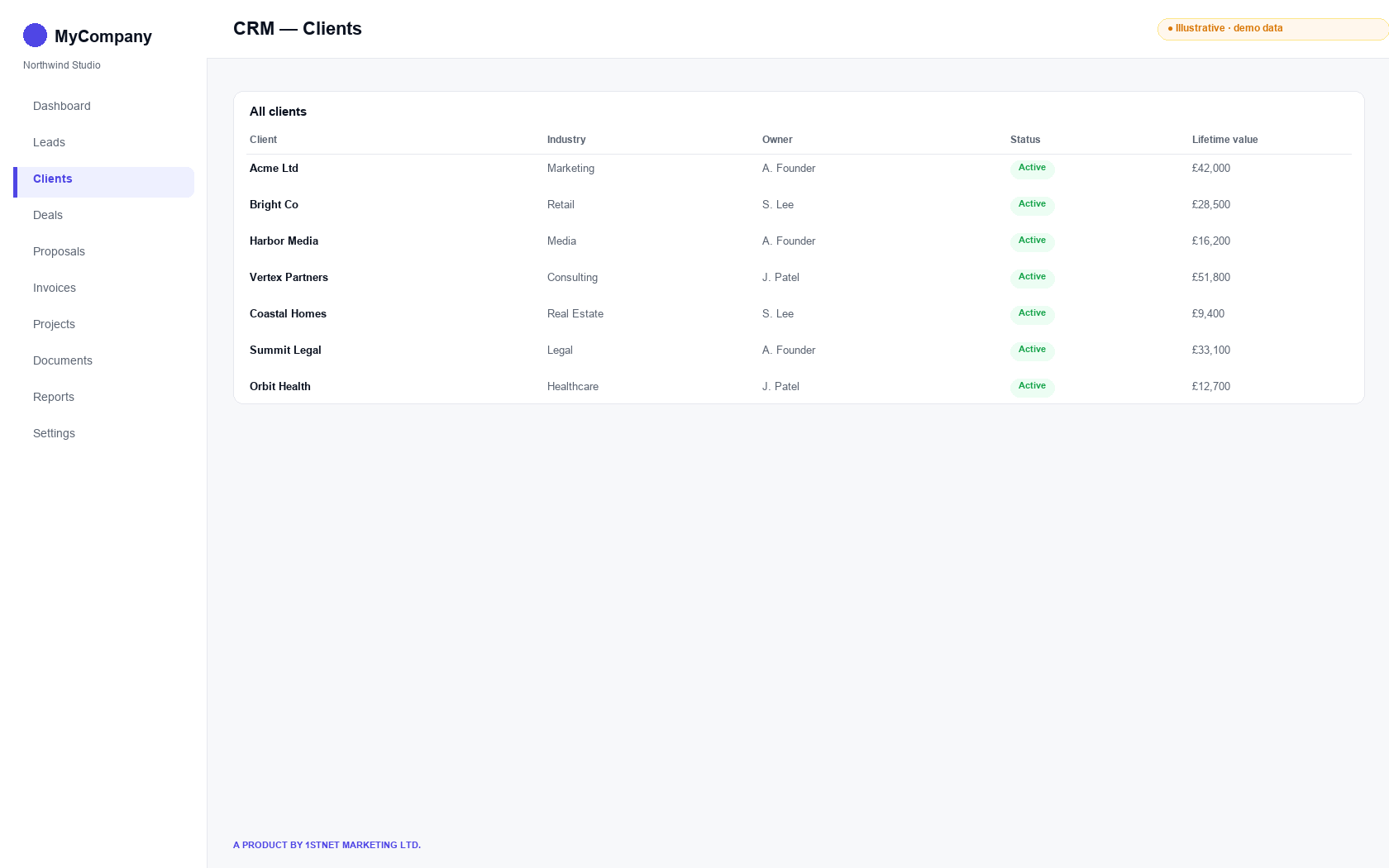Click Active status of Vertex Partners
The image size is (1389, 868).
[x=1032, y=277]
